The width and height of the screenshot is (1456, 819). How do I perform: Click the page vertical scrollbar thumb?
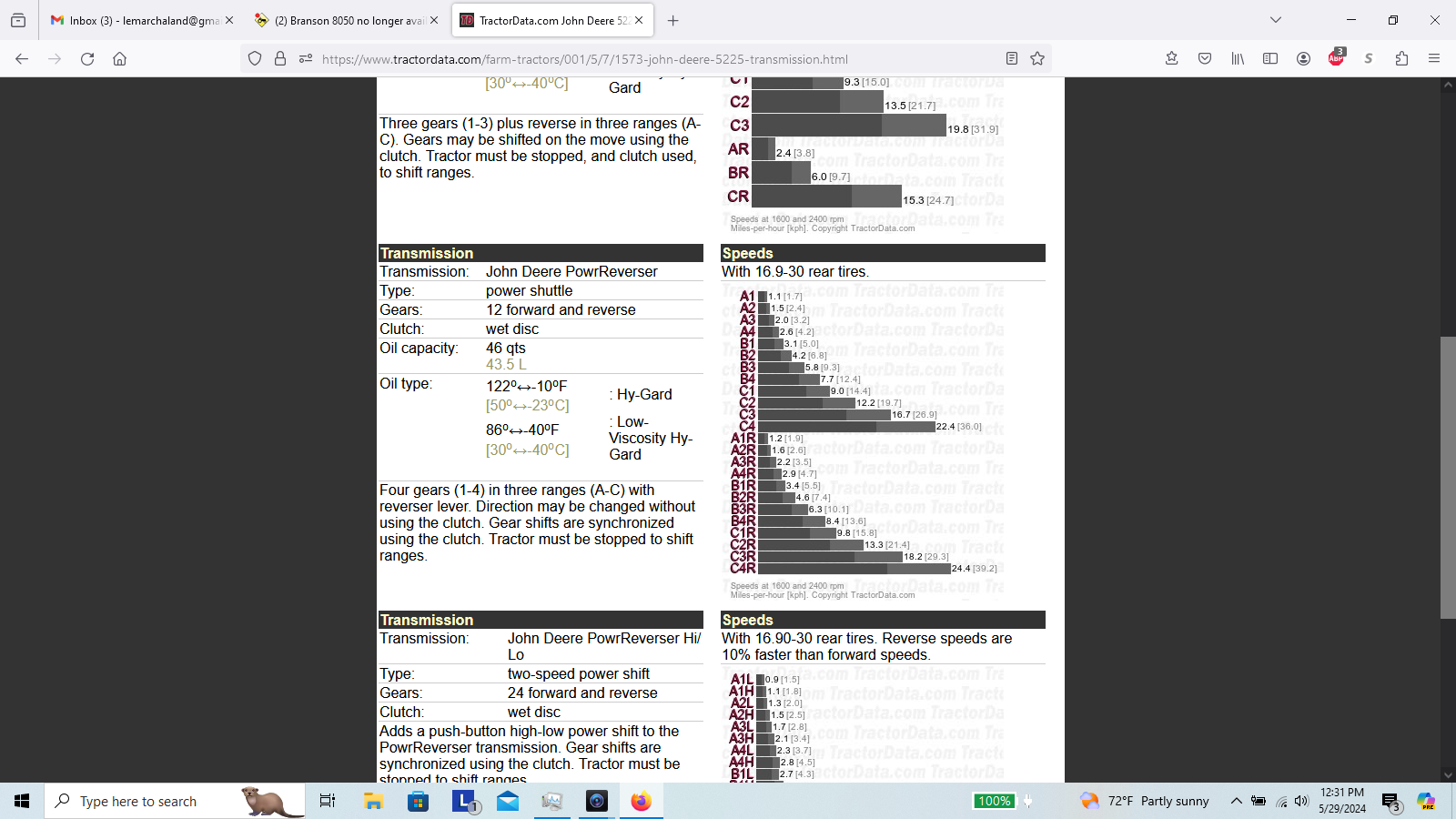pyautogui.click(x=1448, y=478)
